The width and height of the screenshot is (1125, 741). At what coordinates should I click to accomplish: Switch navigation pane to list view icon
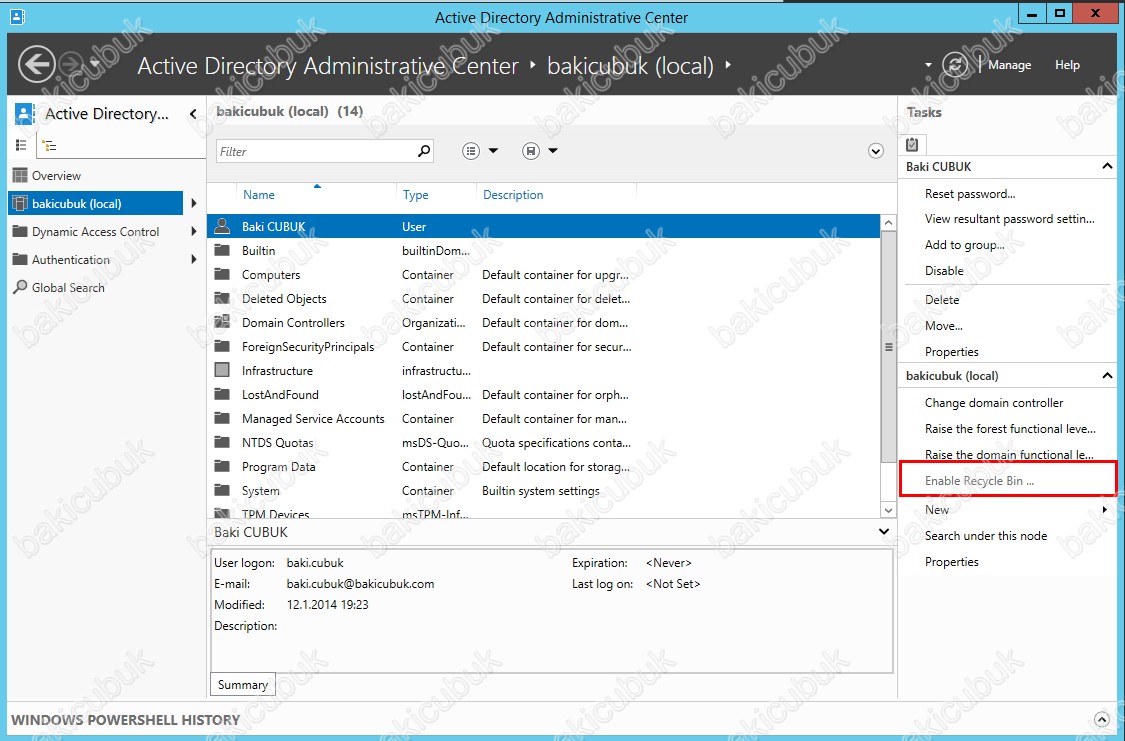point(21,145)
